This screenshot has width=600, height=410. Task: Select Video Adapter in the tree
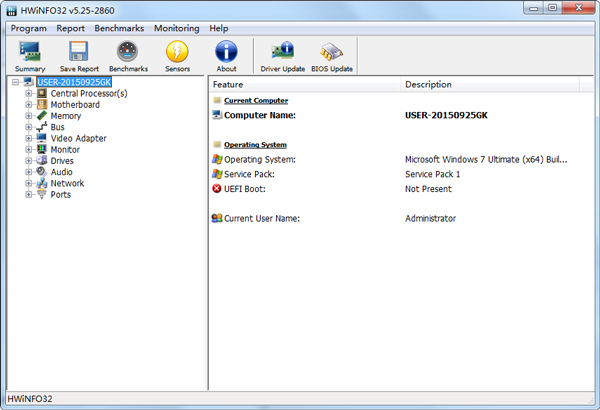click(78, 138)
